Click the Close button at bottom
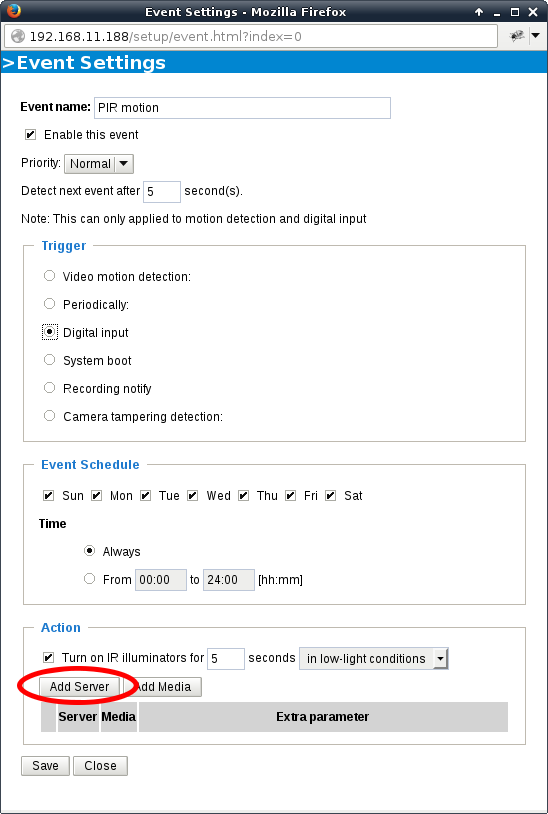 tap(100, 766)
